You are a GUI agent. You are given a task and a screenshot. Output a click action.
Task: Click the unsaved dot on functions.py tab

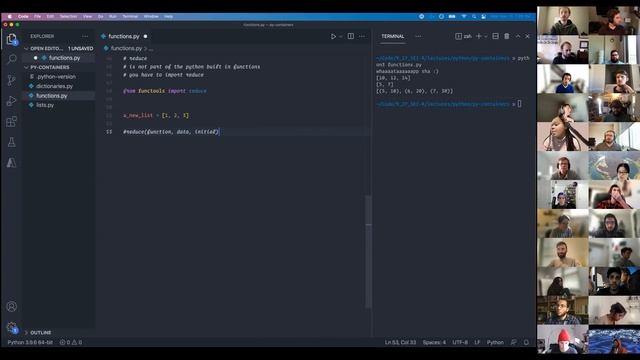click(x=145, y=36)
